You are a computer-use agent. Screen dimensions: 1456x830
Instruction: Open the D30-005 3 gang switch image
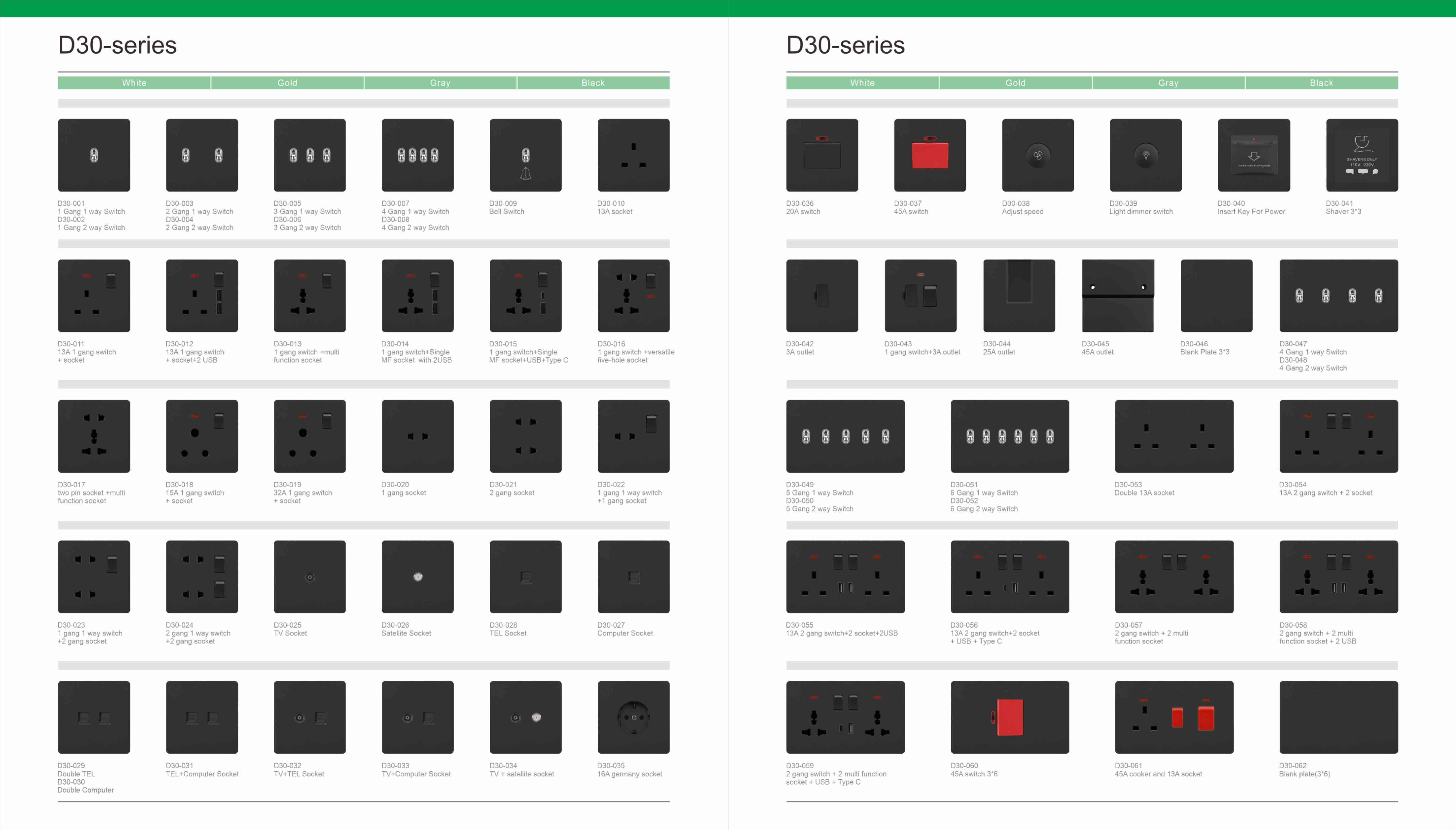[x=310, y=155]
